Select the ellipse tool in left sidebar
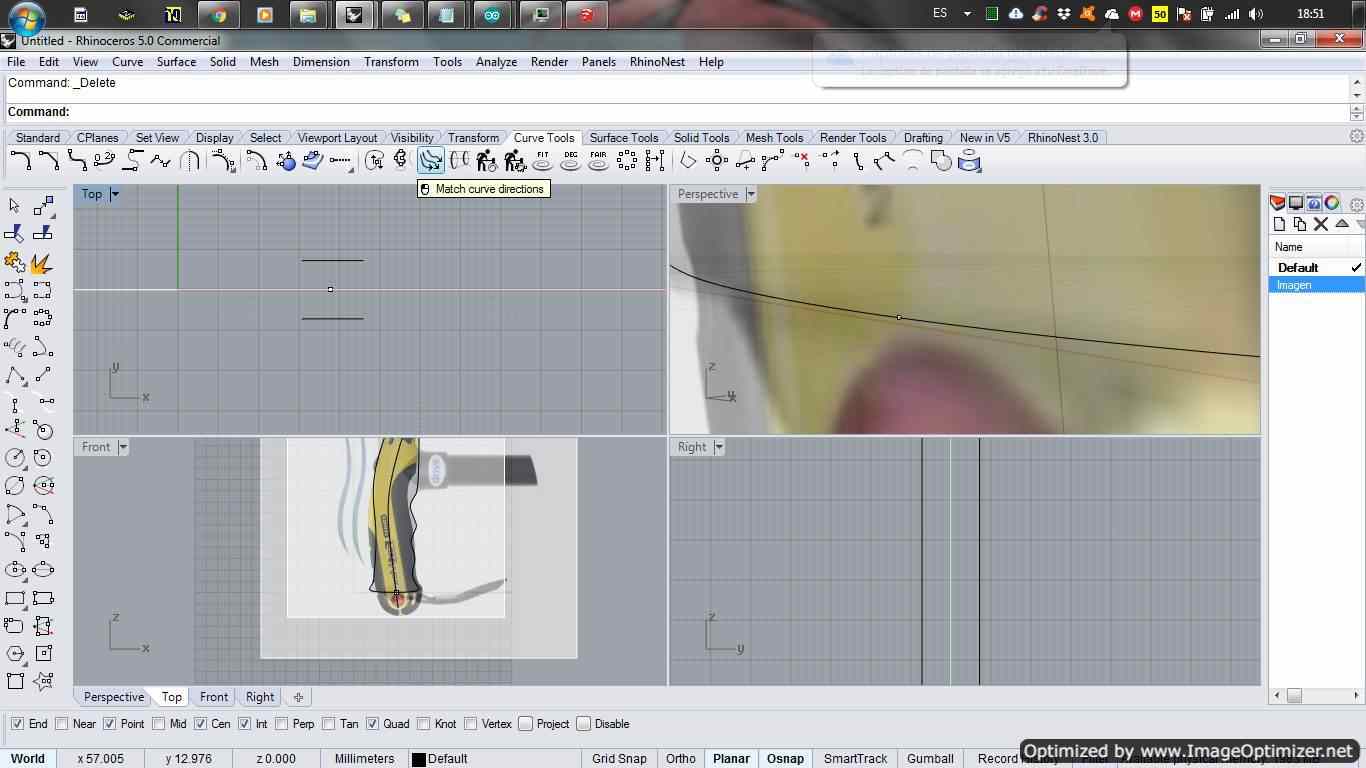The height and width of the screenshot is (768, 1366). coord(14,570)
